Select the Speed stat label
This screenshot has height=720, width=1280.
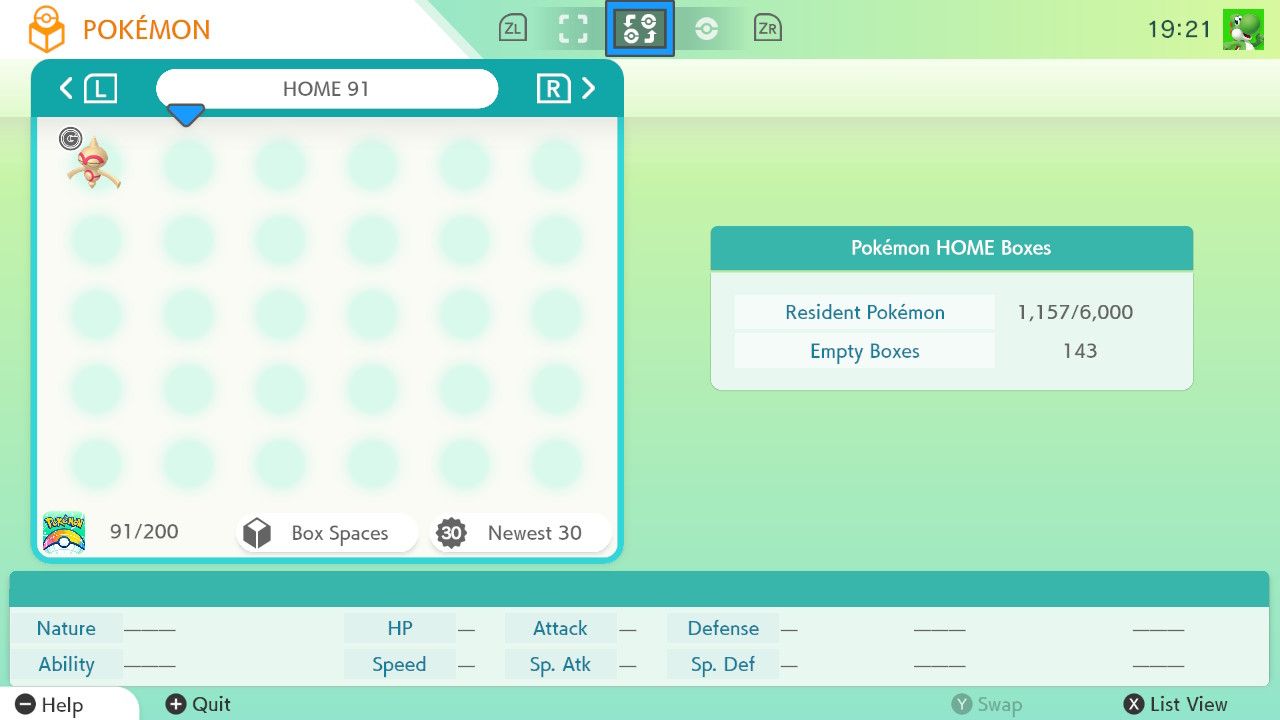pyautogui.click(x=400, y=664)
